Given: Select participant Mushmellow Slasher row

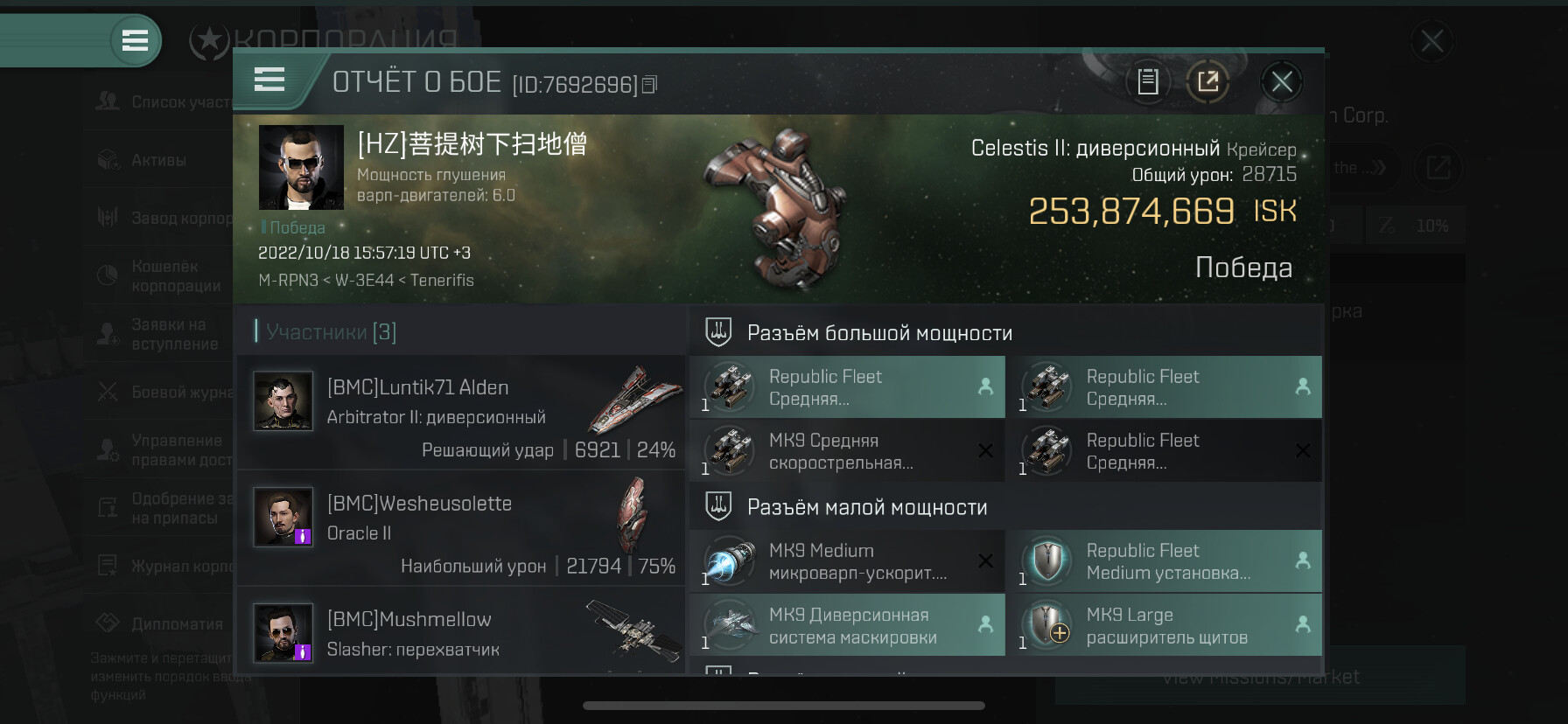Looking at the screenshot, I should (x=461, y=630).
